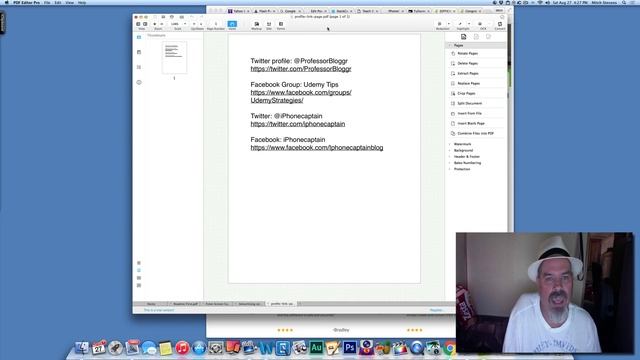Switch to the profile-link document tab at the bottom
640x360 pixels.
click(282, 304)
